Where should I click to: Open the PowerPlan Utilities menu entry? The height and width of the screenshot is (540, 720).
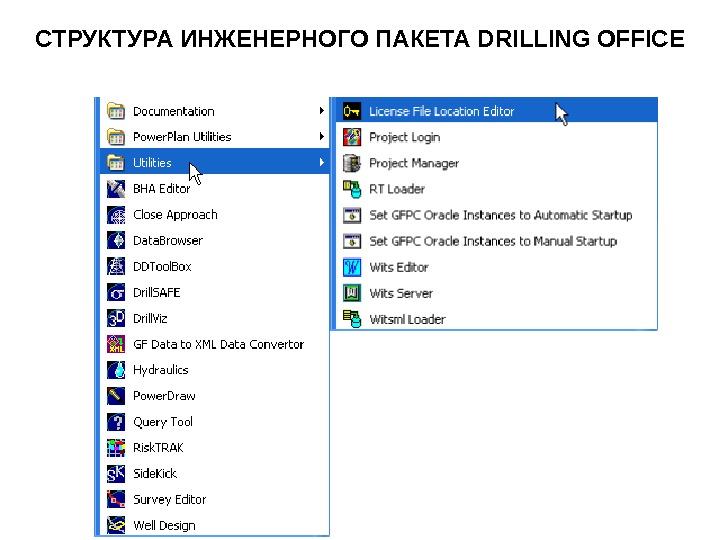tap(214, 137)
